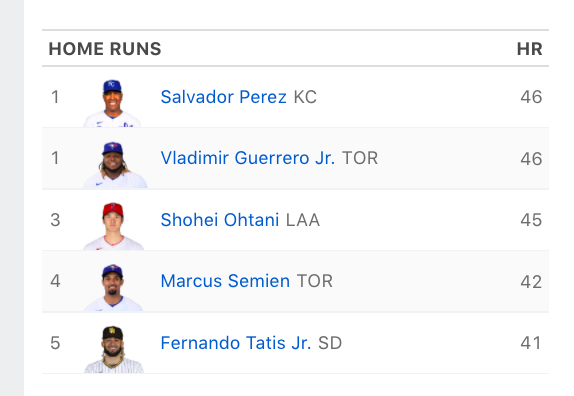574x396 pixels.
Task: Click Salvador Perez headshot photo
Action: pos(112,103)
